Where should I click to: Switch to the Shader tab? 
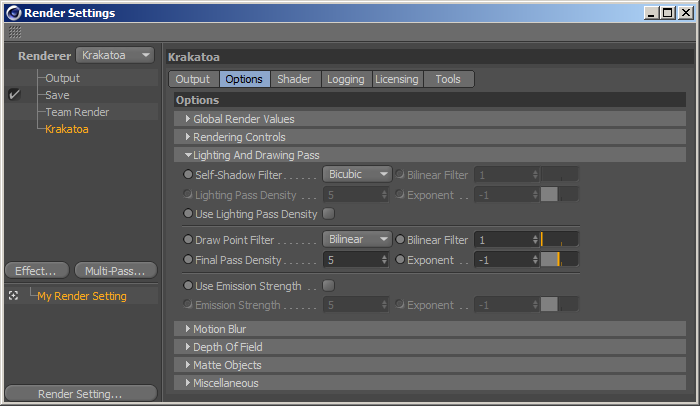(295, 79)
